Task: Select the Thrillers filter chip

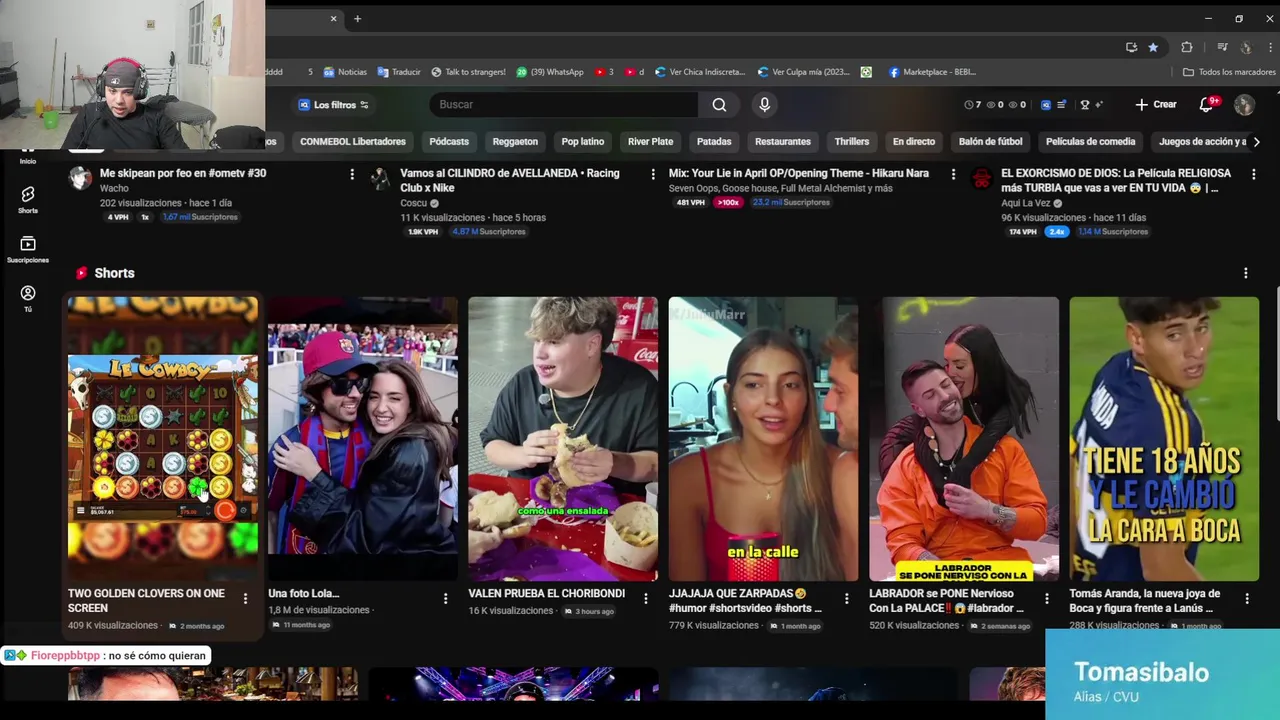Action: pos(852,142)
